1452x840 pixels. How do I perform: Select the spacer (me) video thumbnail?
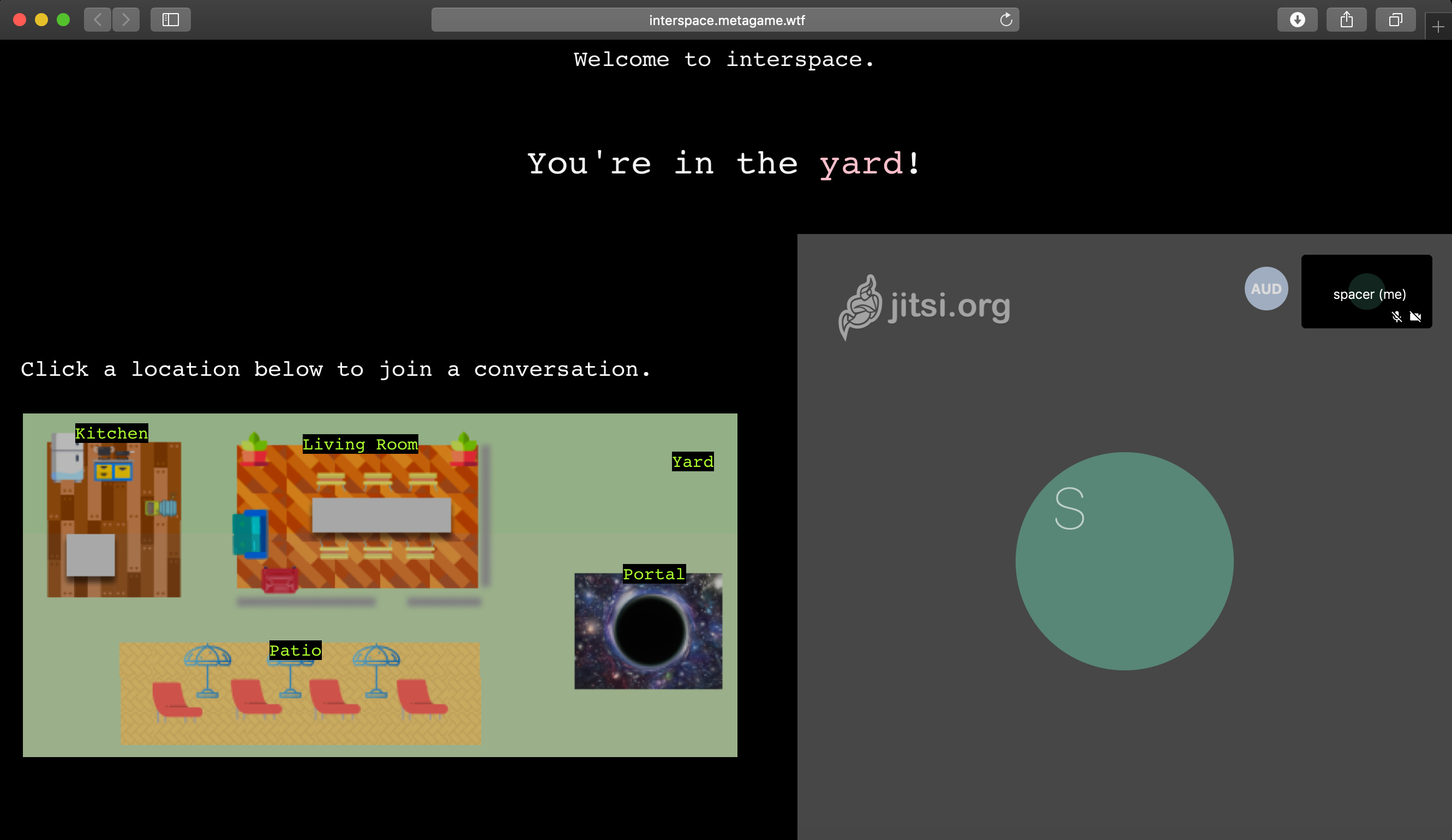point(1366,291)
